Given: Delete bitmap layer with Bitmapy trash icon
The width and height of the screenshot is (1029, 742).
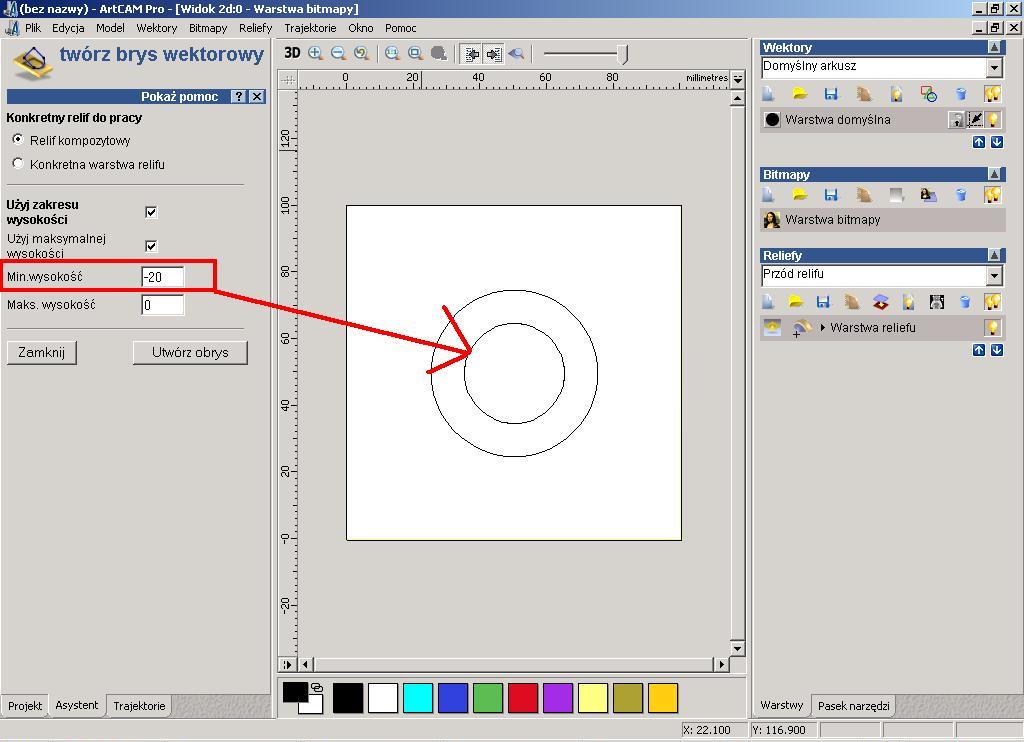Looking at the screenshot, I should (961, 195).
